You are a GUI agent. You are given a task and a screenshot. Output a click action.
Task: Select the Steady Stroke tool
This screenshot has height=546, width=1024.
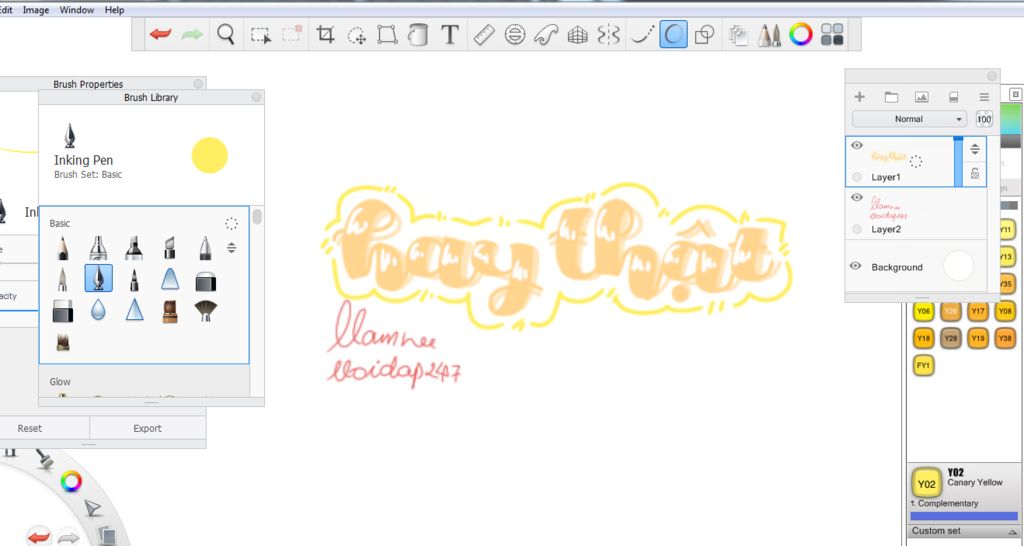[x=641, y=34]
